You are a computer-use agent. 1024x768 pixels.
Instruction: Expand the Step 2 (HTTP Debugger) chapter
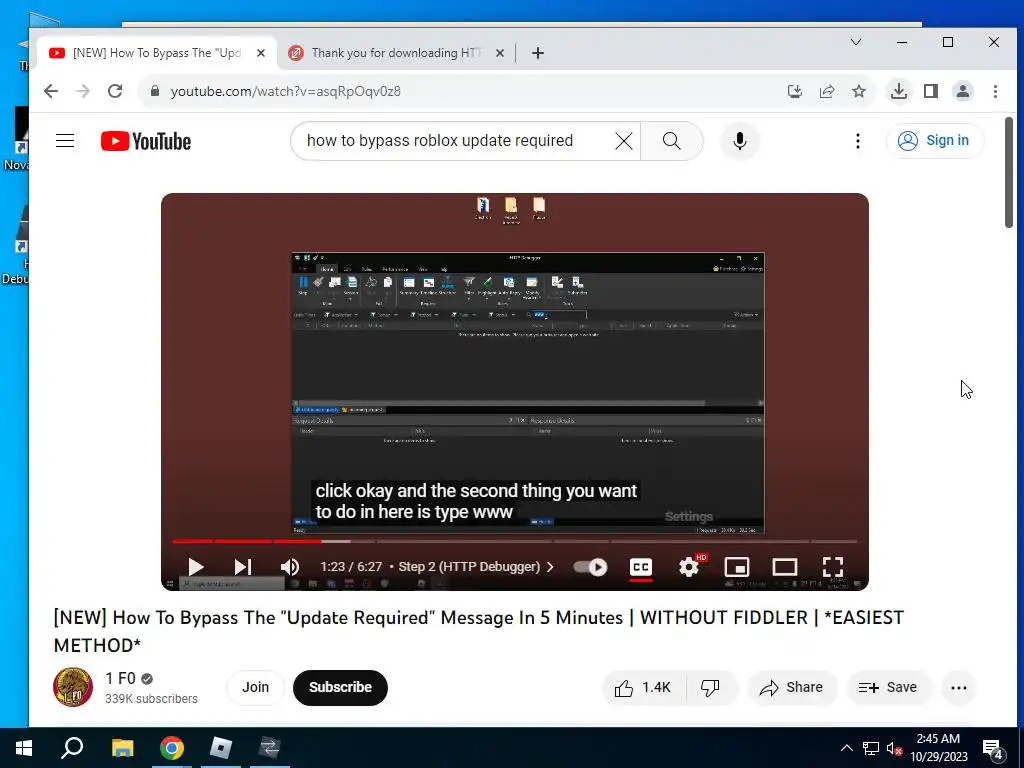475,566
